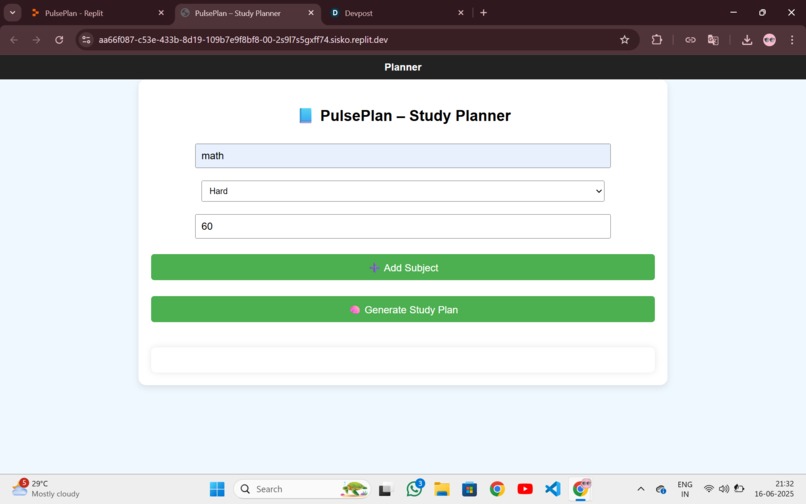The height and width of the screenshot is (504, 806).
Task: Click the battery tray icon
Action: pyautogui.click(x=739, y=489)
